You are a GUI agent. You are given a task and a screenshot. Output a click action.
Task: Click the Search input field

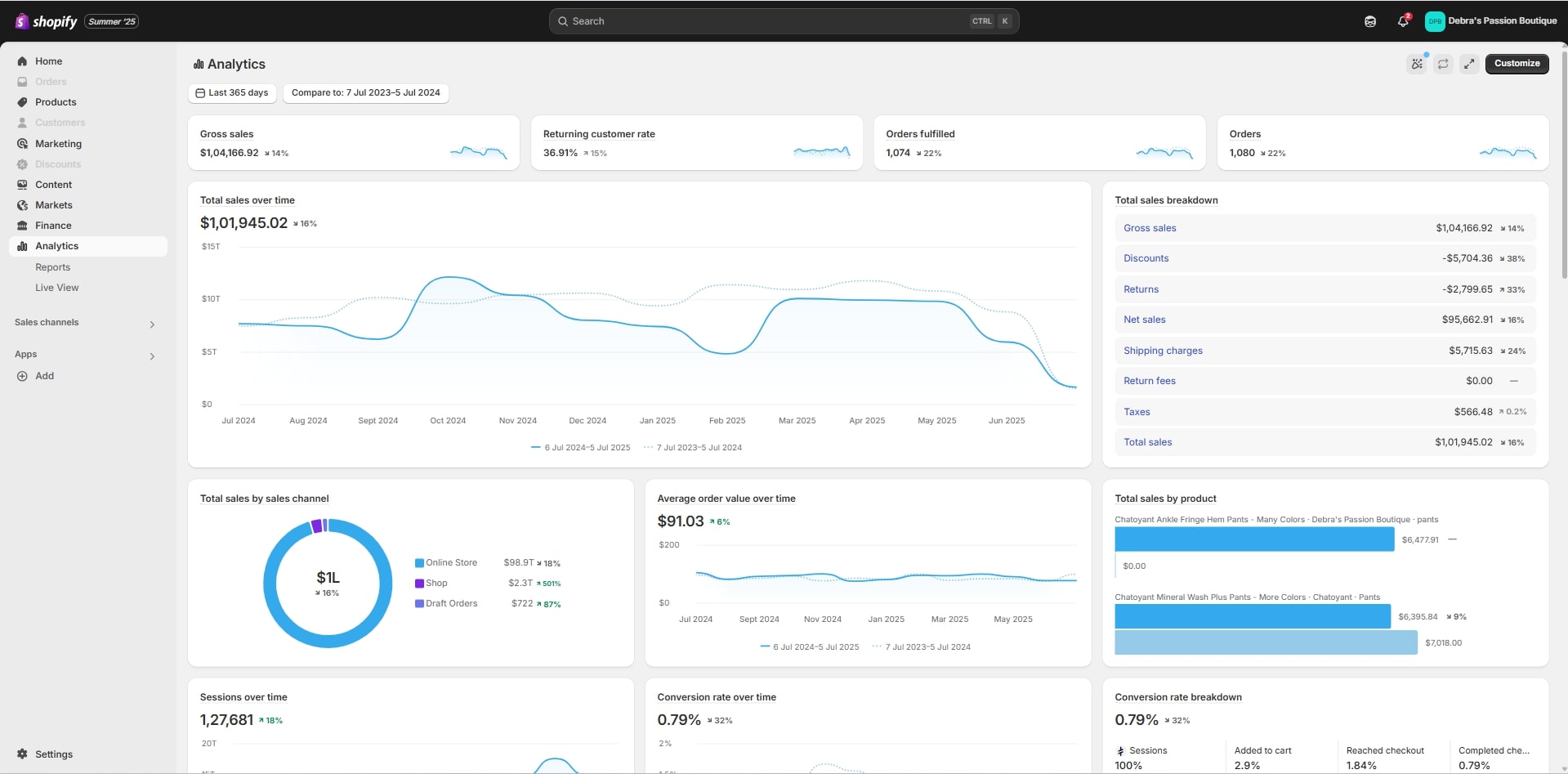(x=784, y=21)
